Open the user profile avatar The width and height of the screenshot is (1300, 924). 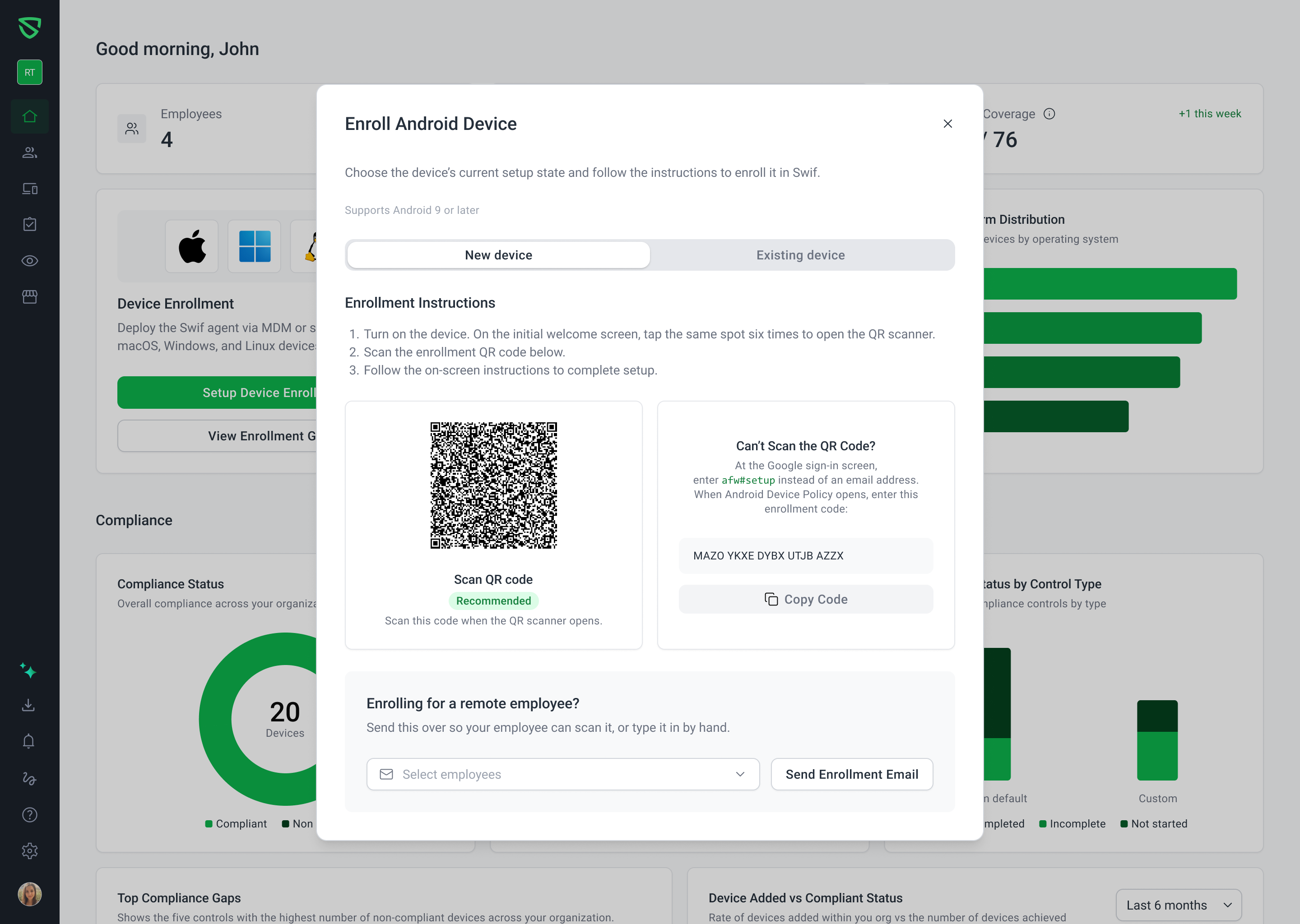pyautogui.click(x=30, y=894)
